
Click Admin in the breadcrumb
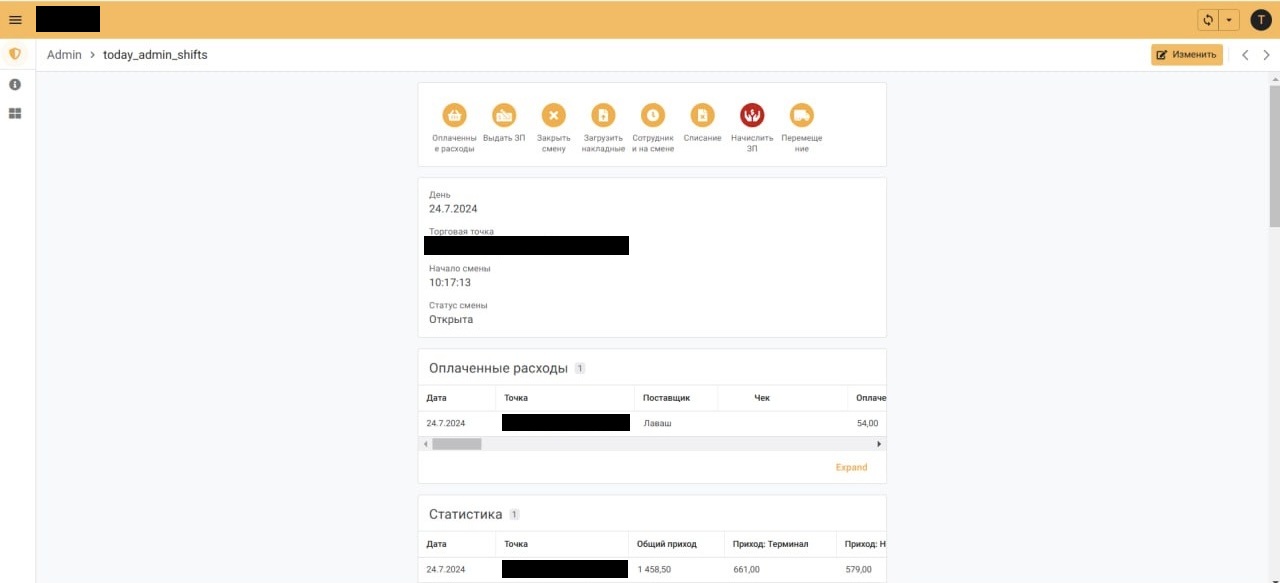64,55
